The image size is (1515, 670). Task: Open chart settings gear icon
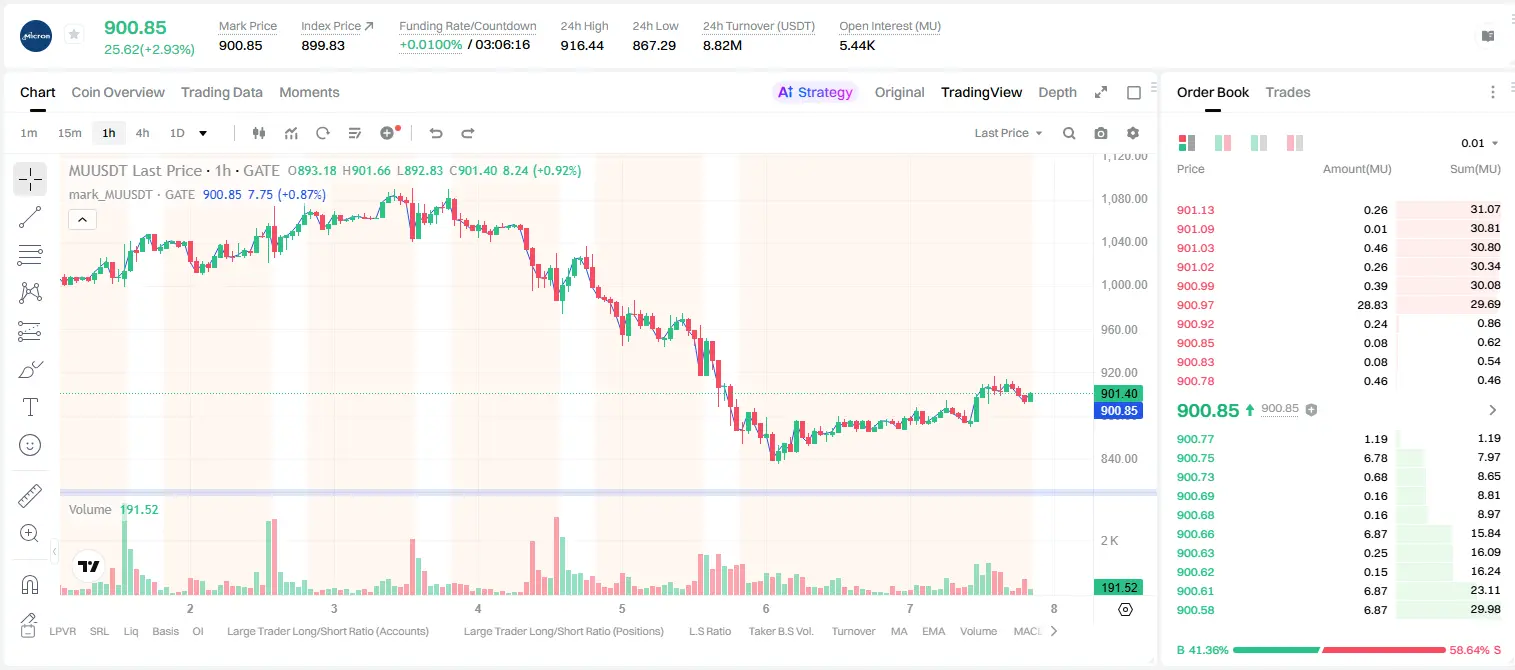click(1133, 133)
